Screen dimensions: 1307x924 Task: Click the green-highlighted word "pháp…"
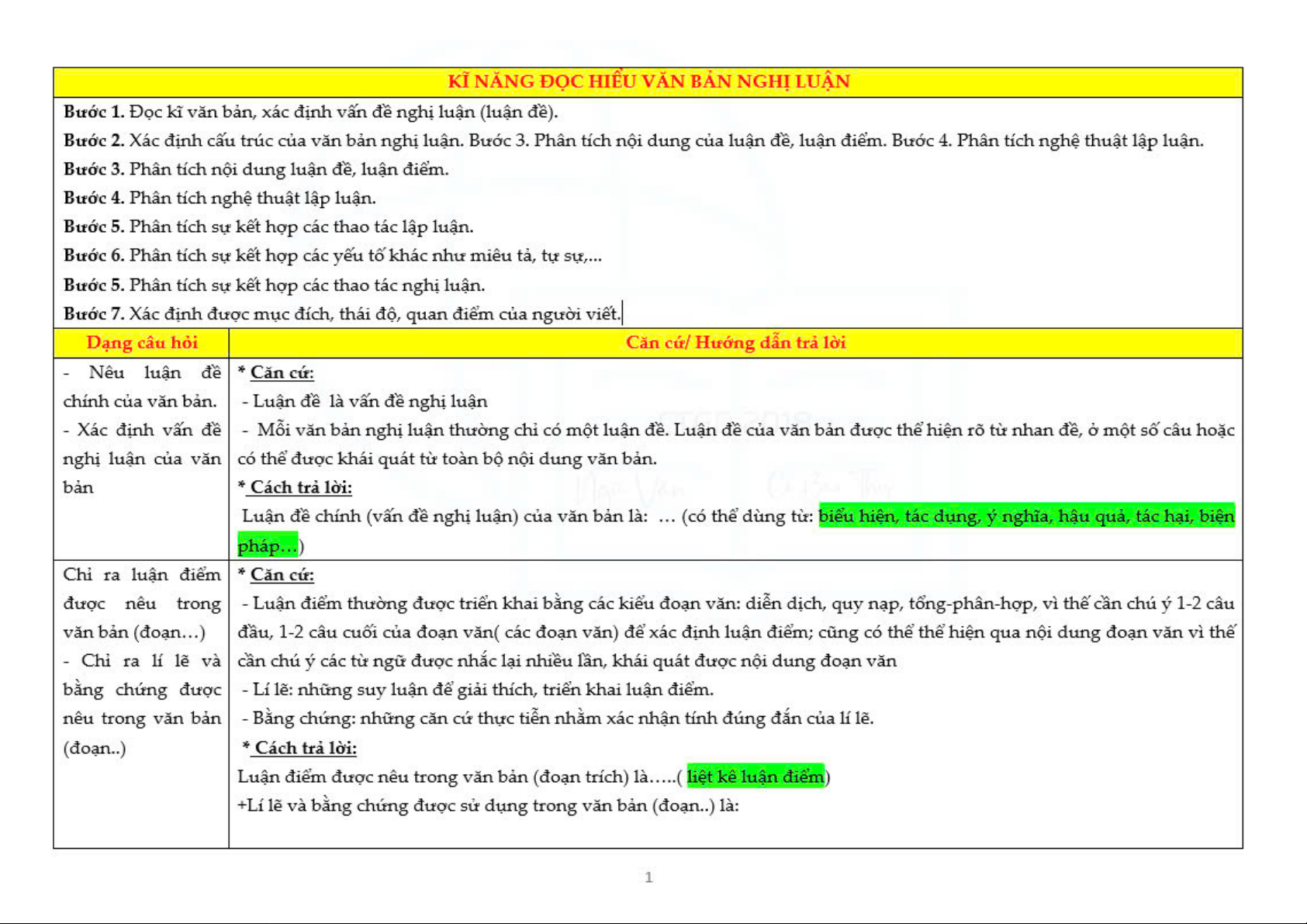coord(267,545)
